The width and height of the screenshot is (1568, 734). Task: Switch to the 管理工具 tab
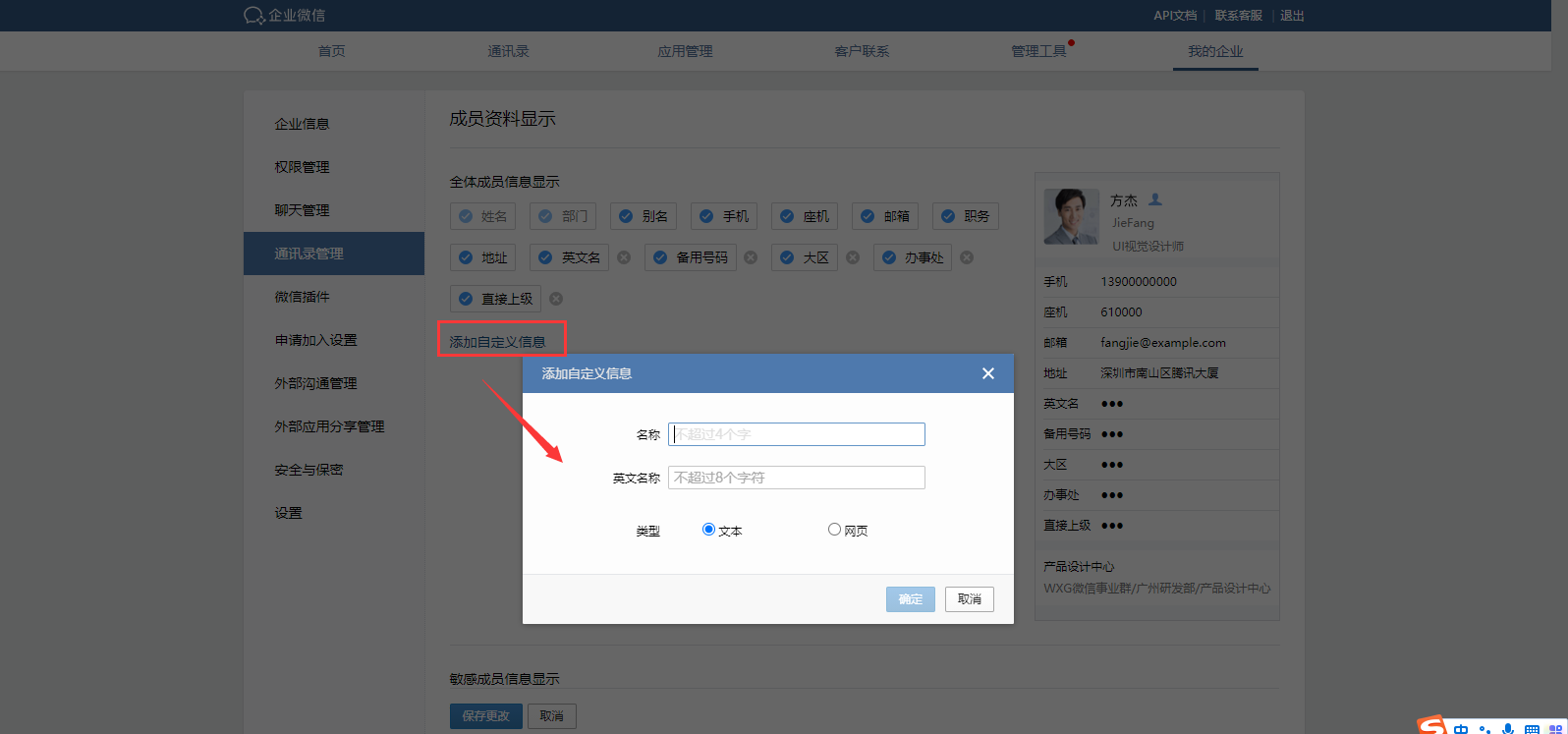[1038, 51]
